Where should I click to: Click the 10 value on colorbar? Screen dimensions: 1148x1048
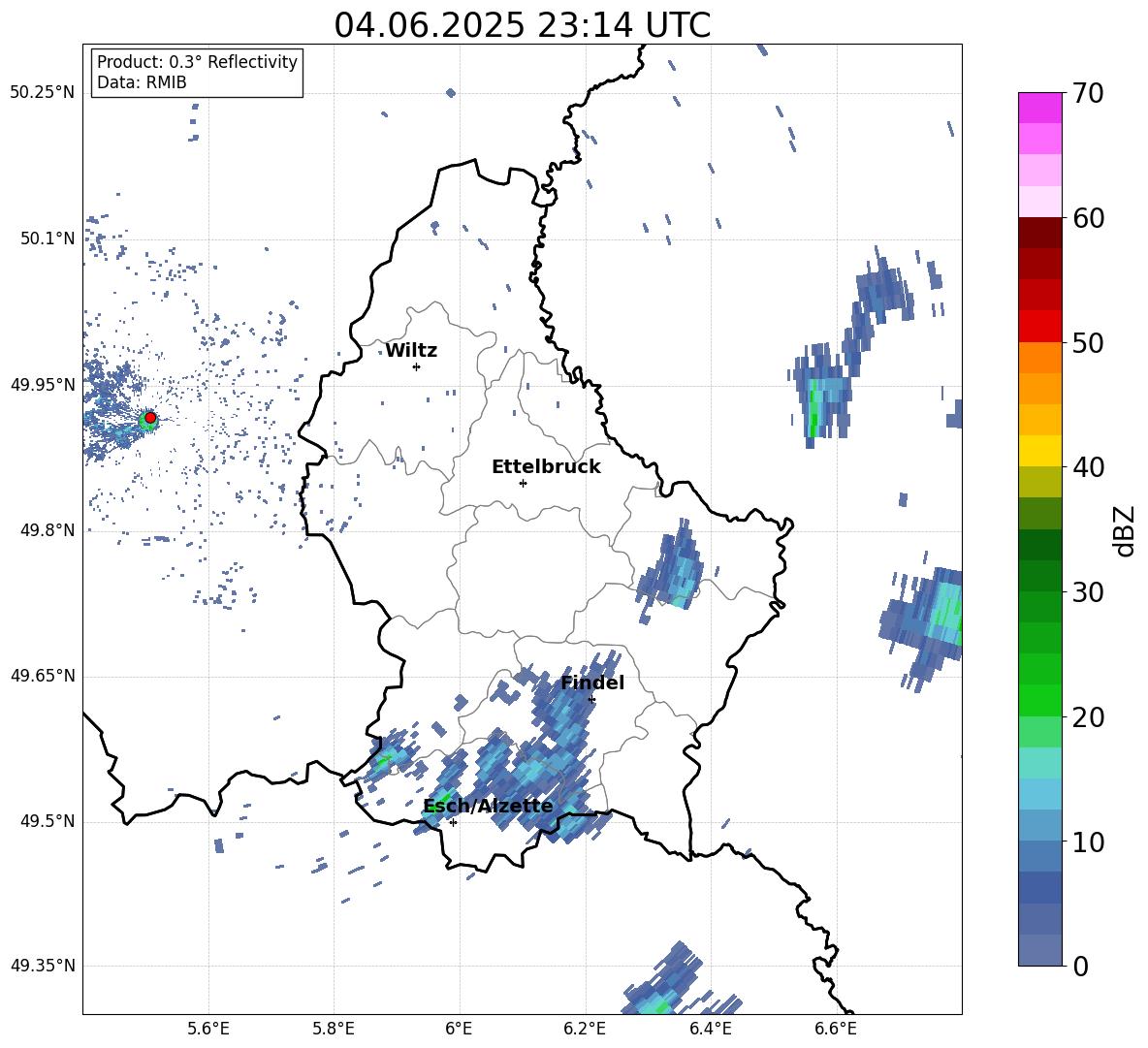point(1088,842)
